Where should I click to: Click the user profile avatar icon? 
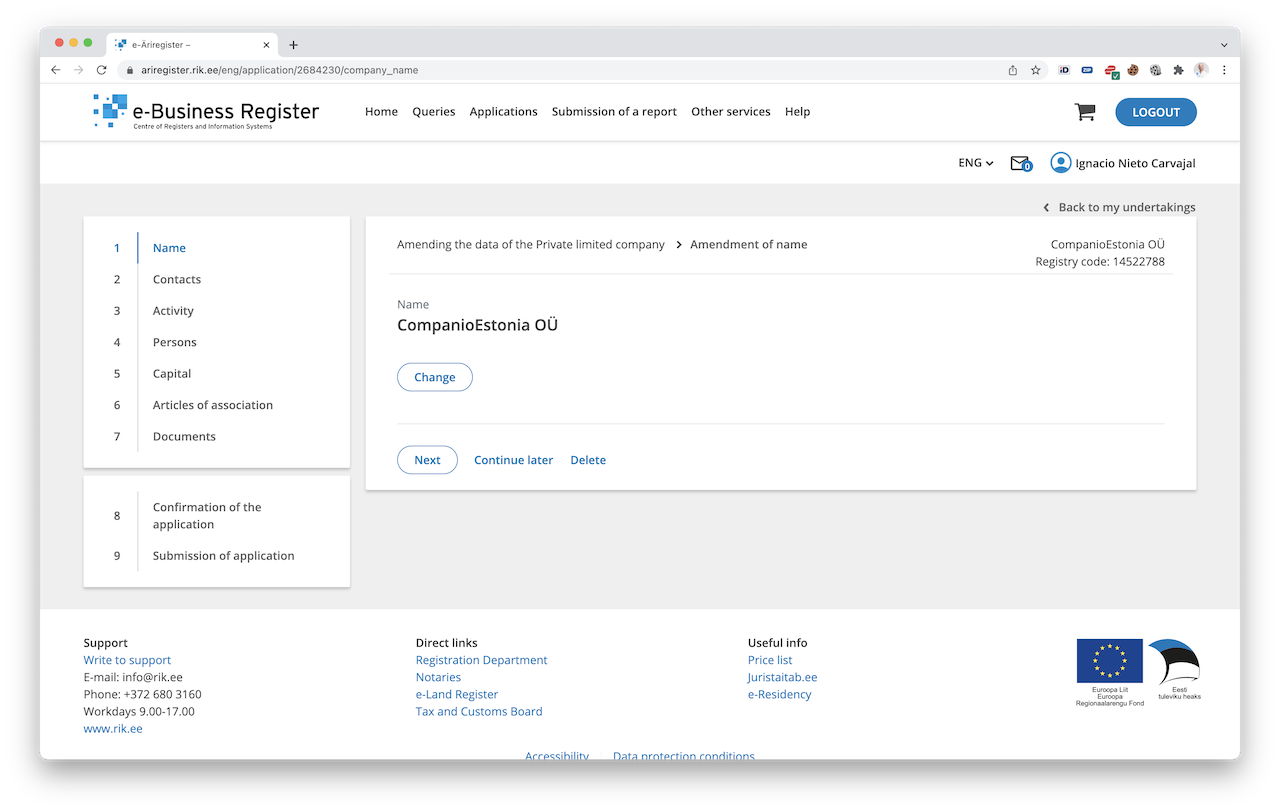pos(1060,163)
